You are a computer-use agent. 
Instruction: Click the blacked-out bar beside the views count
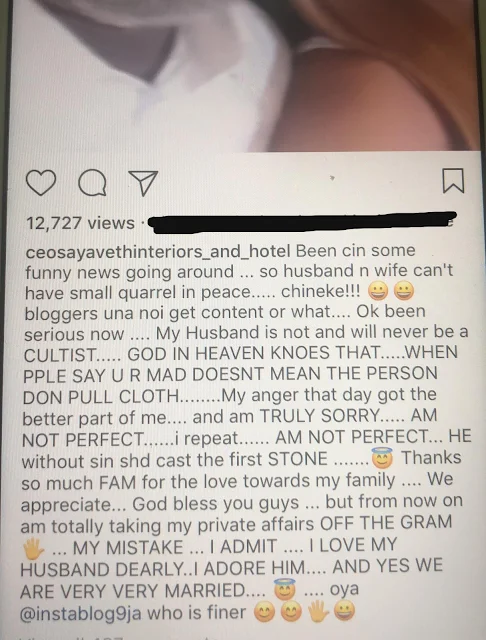(302, 222)
